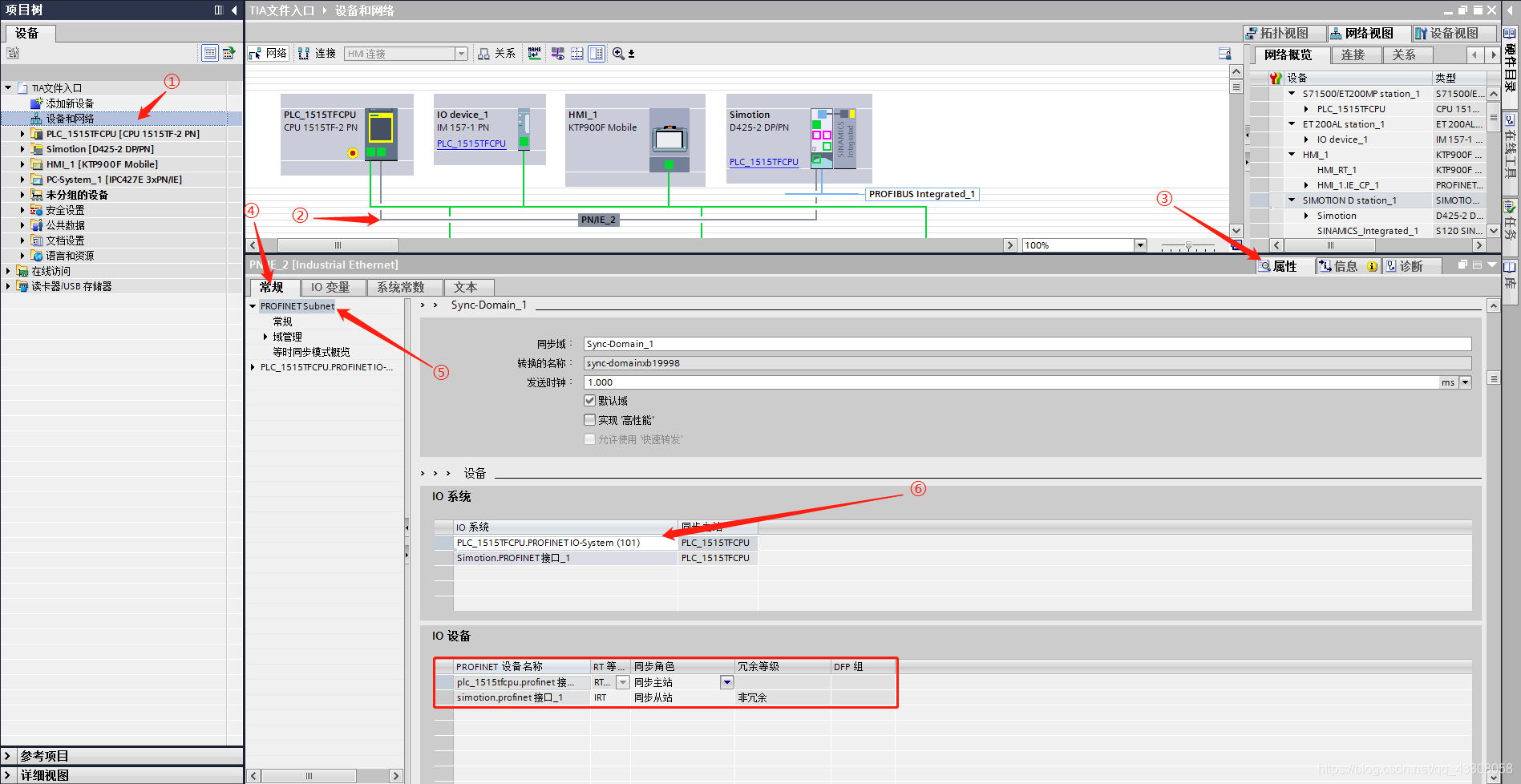Expand Simotion [D425-2 DP/PN] tree node
Image resolution: width=1521 pixels, height=784 pixels.
pyautogui.click(x=22, y=149)
